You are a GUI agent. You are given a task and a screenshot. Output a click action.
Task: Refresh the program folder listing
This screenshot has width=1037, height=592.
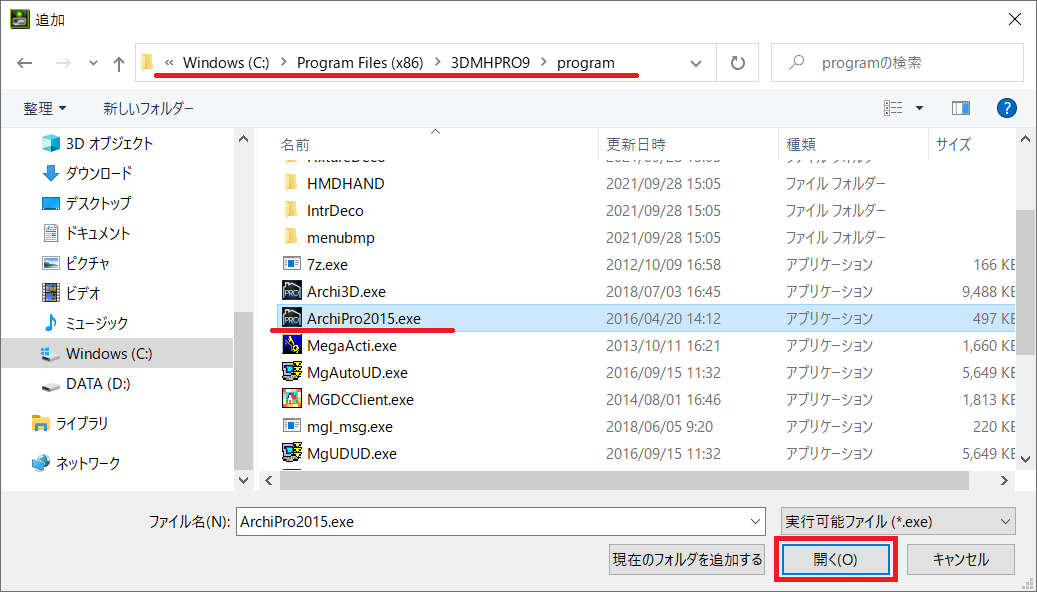[737, 63]
